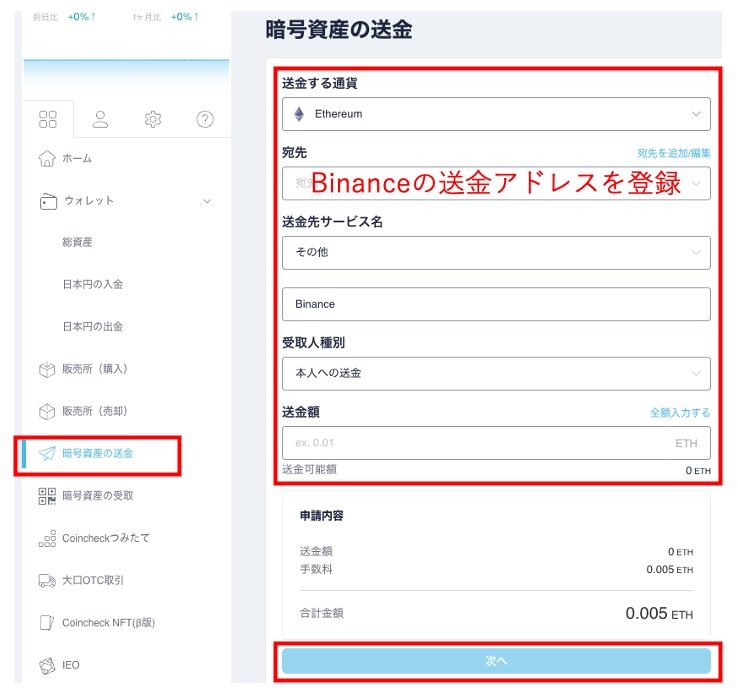Click the Binance service name text field
The width and height of the screenshot is (738, 692).
click(x=496, y=304)
